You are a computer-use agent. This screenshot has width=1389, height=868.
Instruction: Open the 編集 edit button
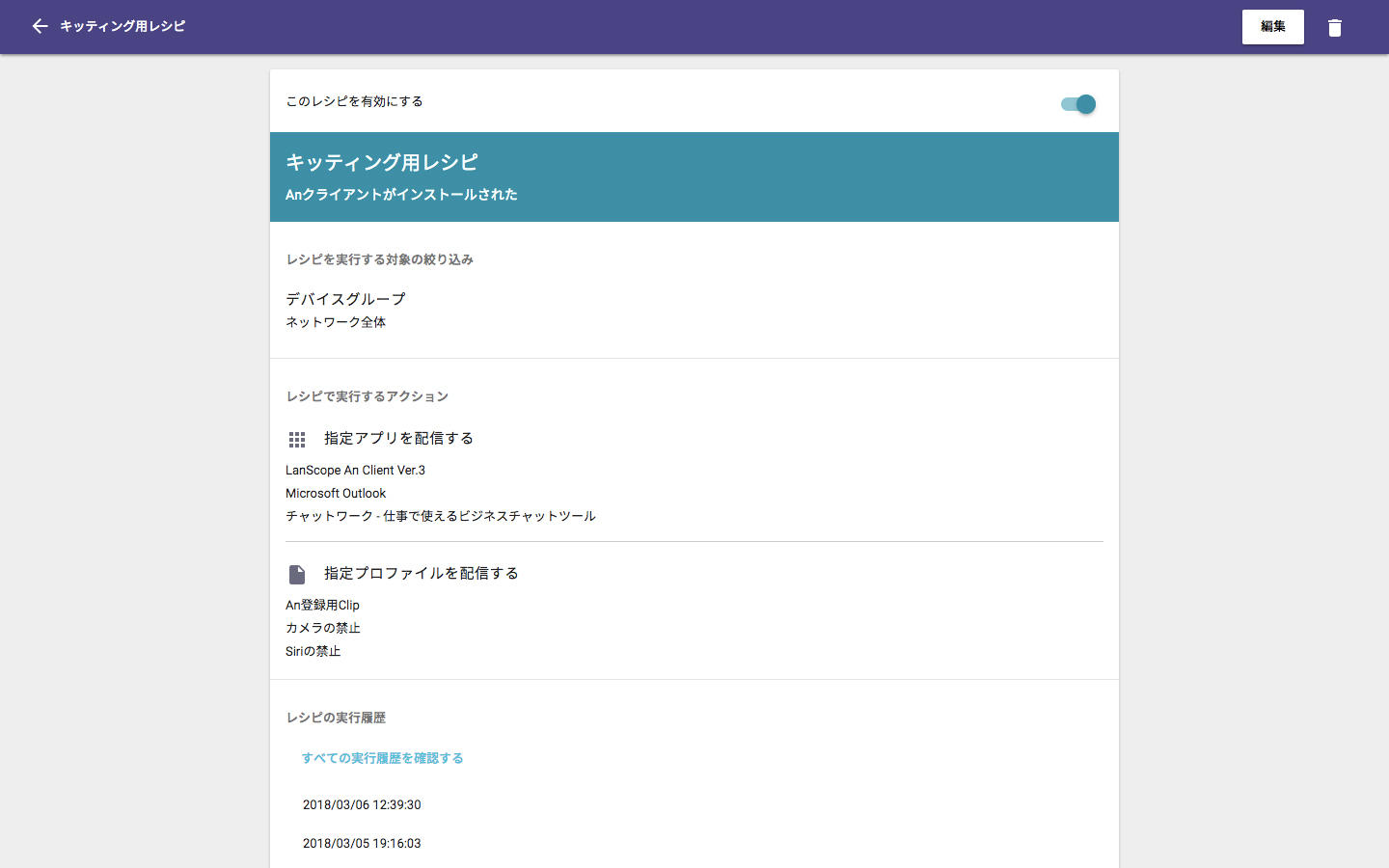pyautogui.click(x=1273, y=27)
